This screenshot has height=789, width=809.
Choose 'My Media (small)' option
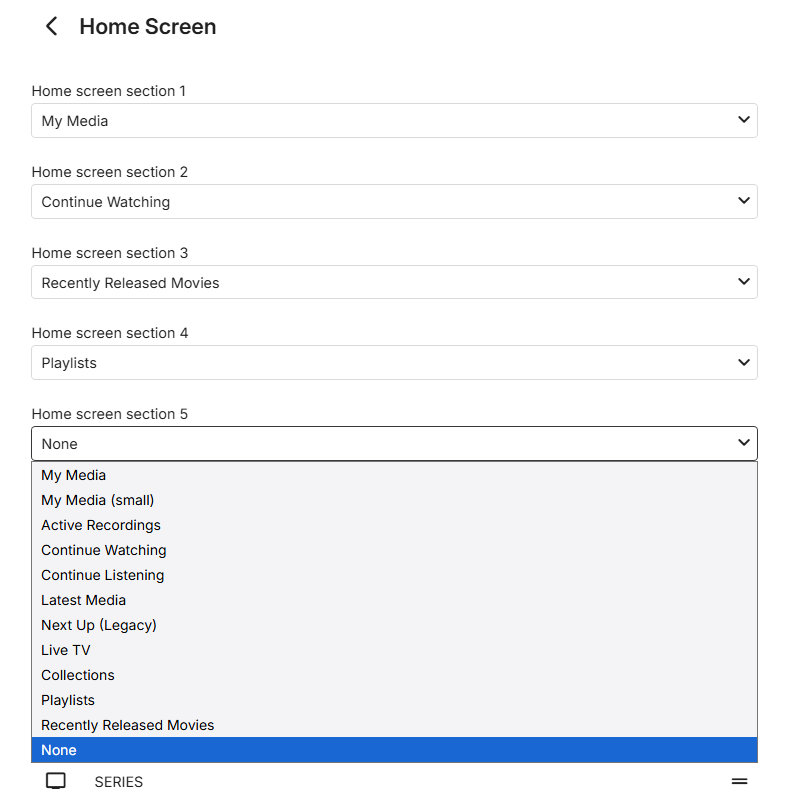click(98, 500)
